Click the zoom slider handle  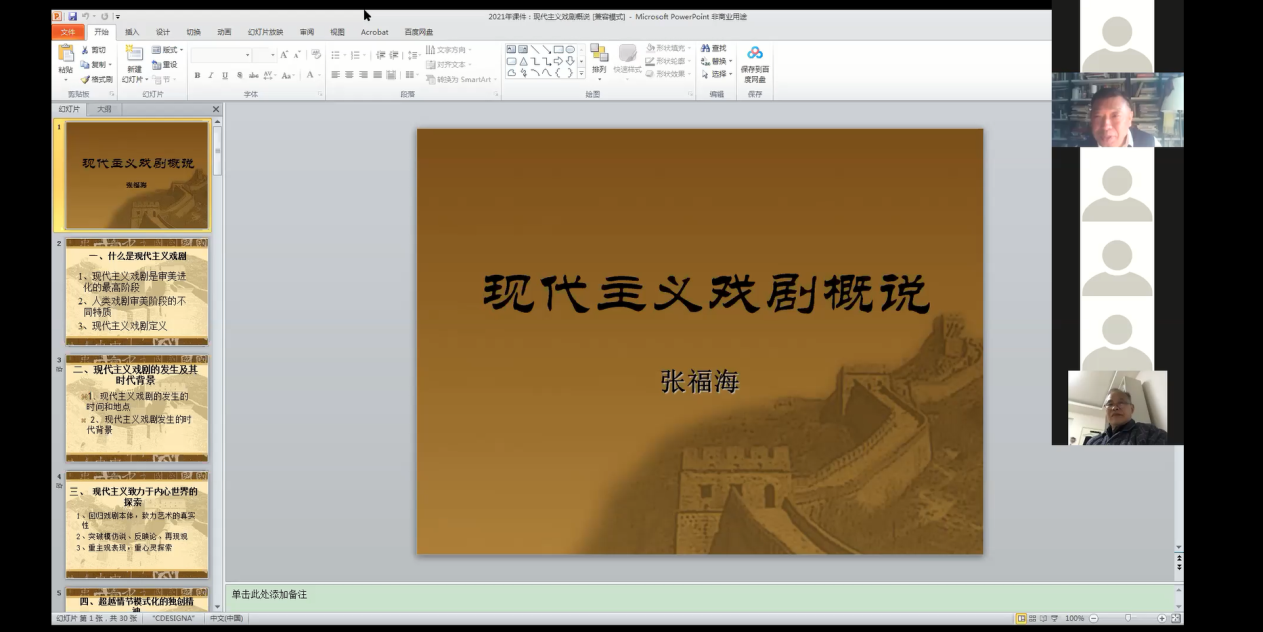1128,619
